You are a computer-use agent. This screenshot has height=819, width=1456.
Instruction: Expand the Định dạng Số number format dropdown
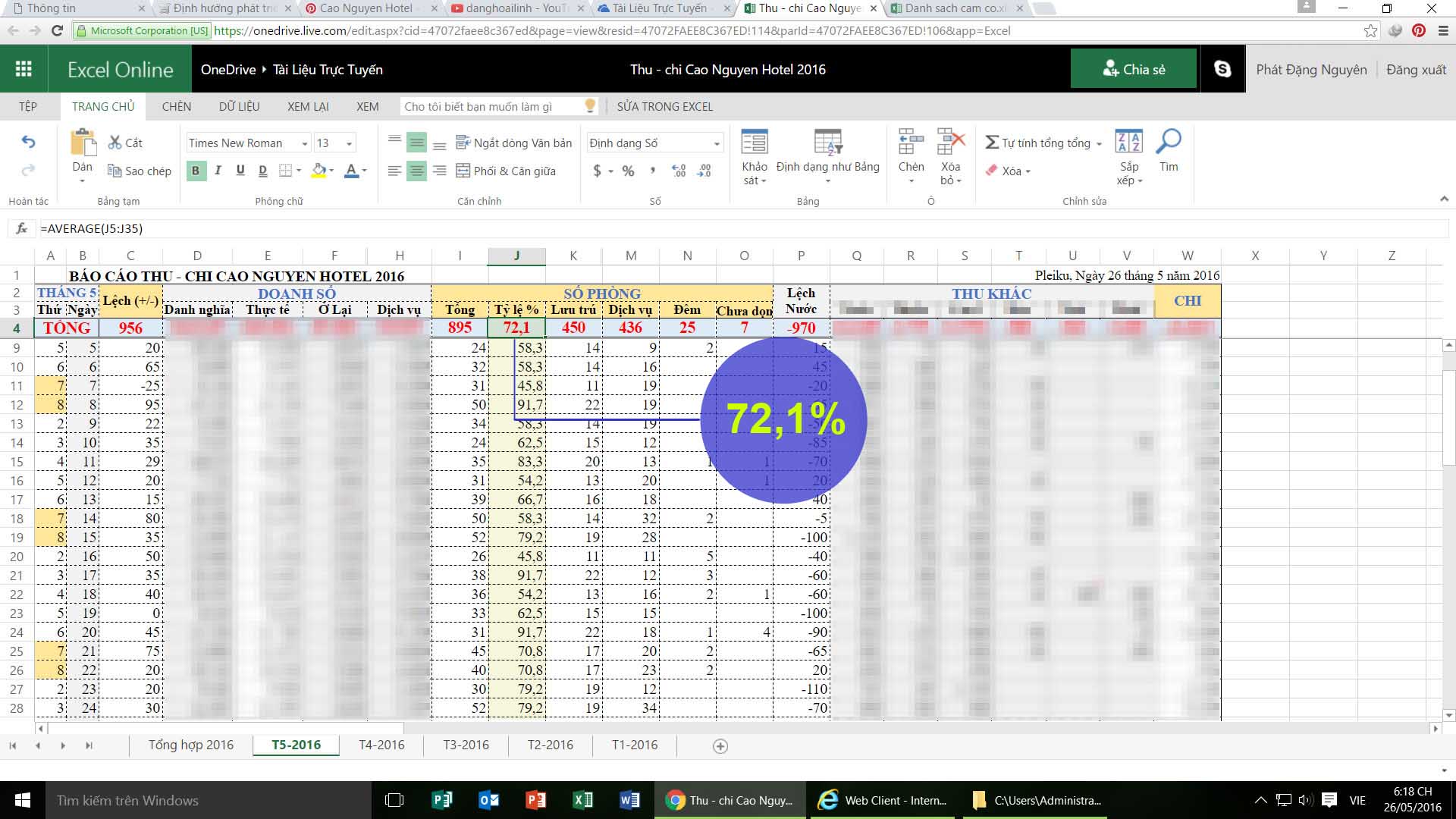tap(716, 143)
